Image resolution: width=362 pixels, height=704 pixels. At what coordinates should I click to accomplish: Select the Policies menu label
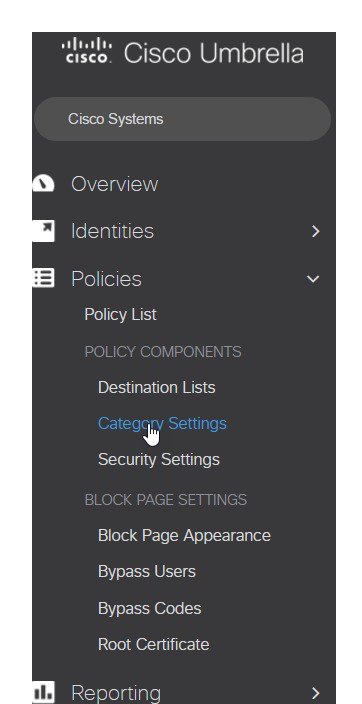coord(106,279)
